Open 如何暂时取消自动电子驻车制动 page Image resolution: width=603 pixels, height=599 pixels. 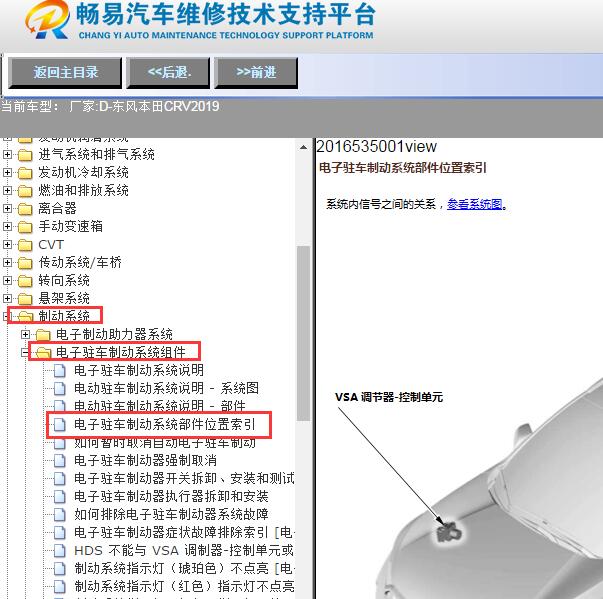tap(165, 443)
